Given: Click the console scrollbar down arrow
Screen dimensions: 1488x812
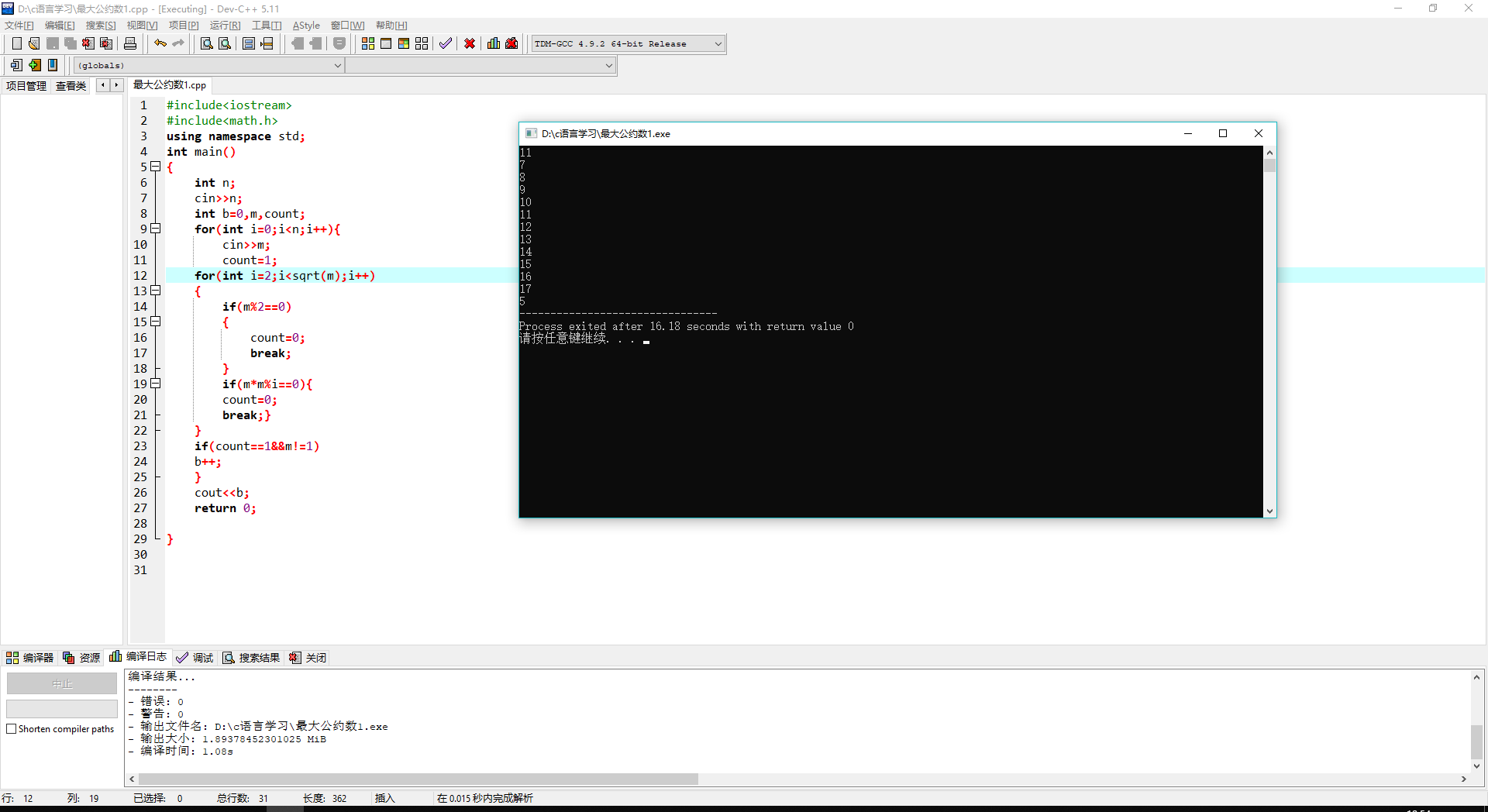Looking at the screenshot, I should coord(1269,511).
